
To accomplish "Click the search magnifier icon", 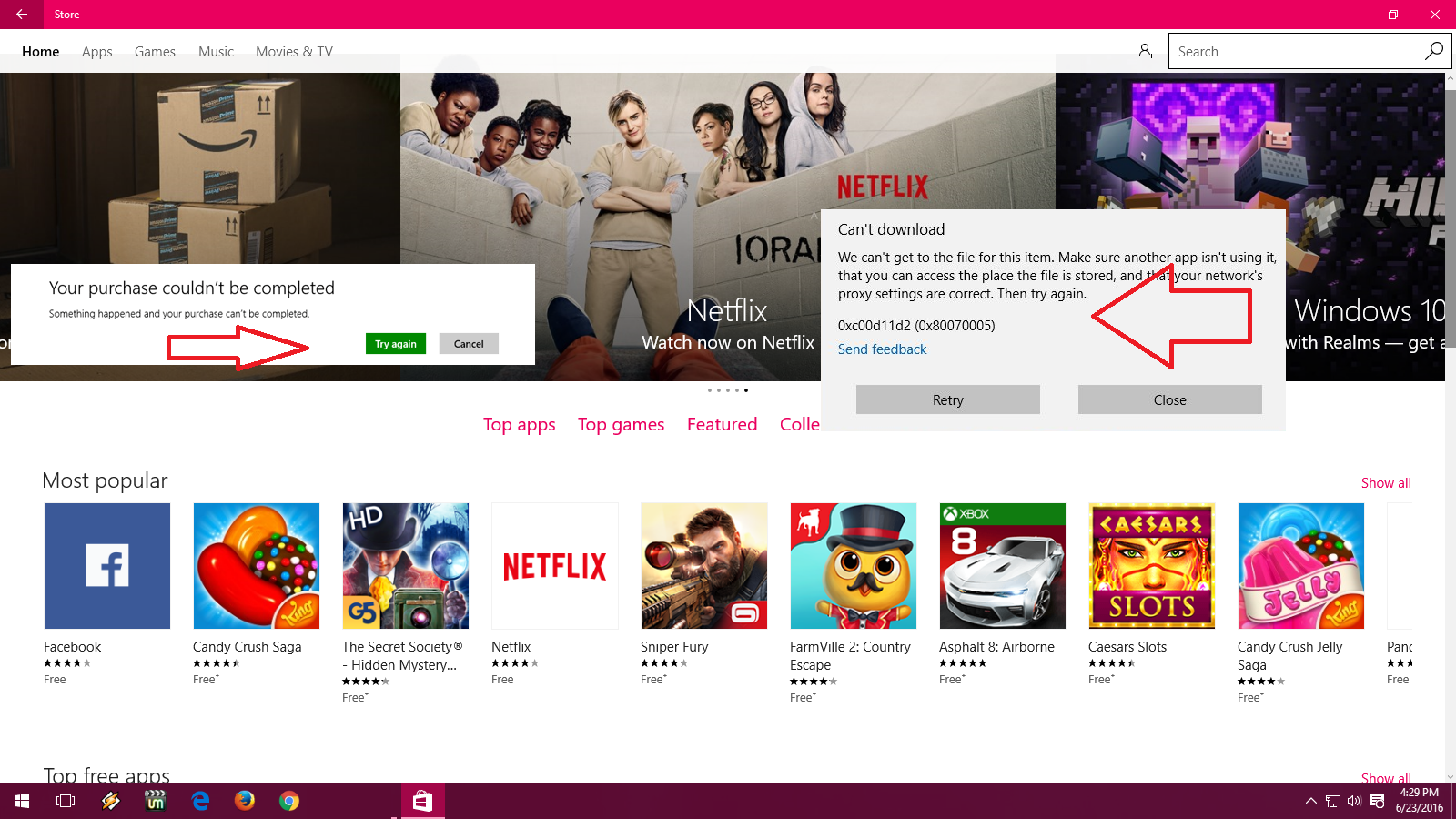I will 1434,51.
